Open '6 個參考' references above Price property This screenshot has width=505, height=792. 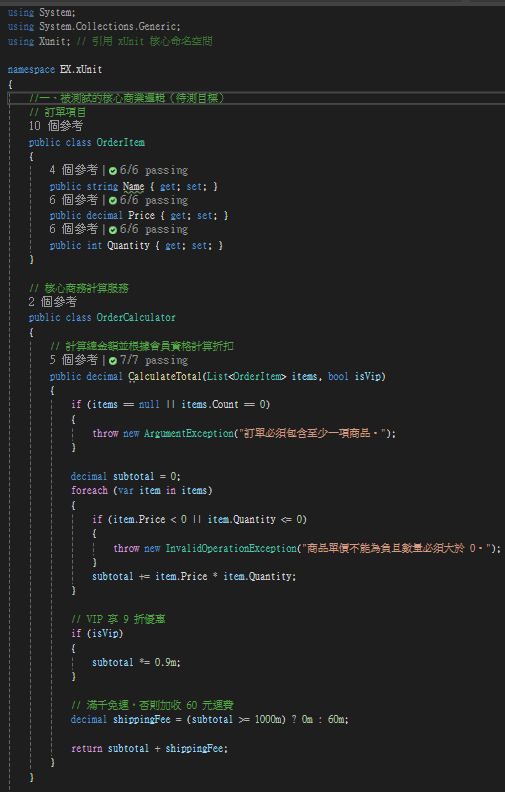pos(74,201)
